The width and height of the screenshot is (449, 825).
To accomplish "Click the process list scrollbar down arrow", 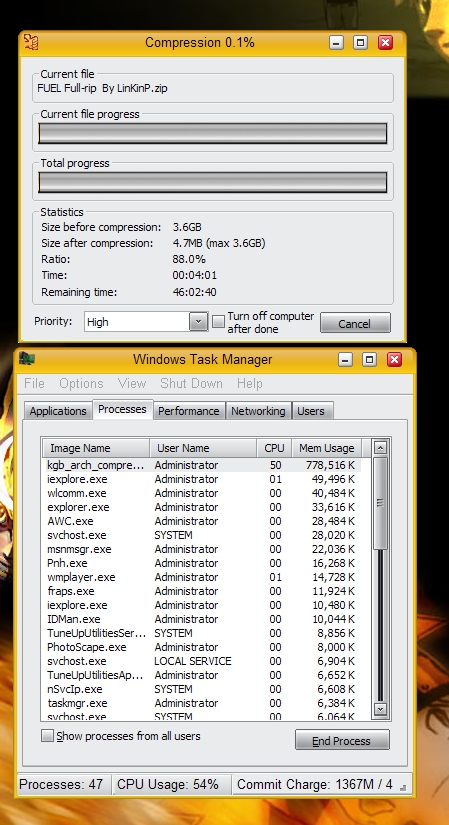I will tap(380, 709).
